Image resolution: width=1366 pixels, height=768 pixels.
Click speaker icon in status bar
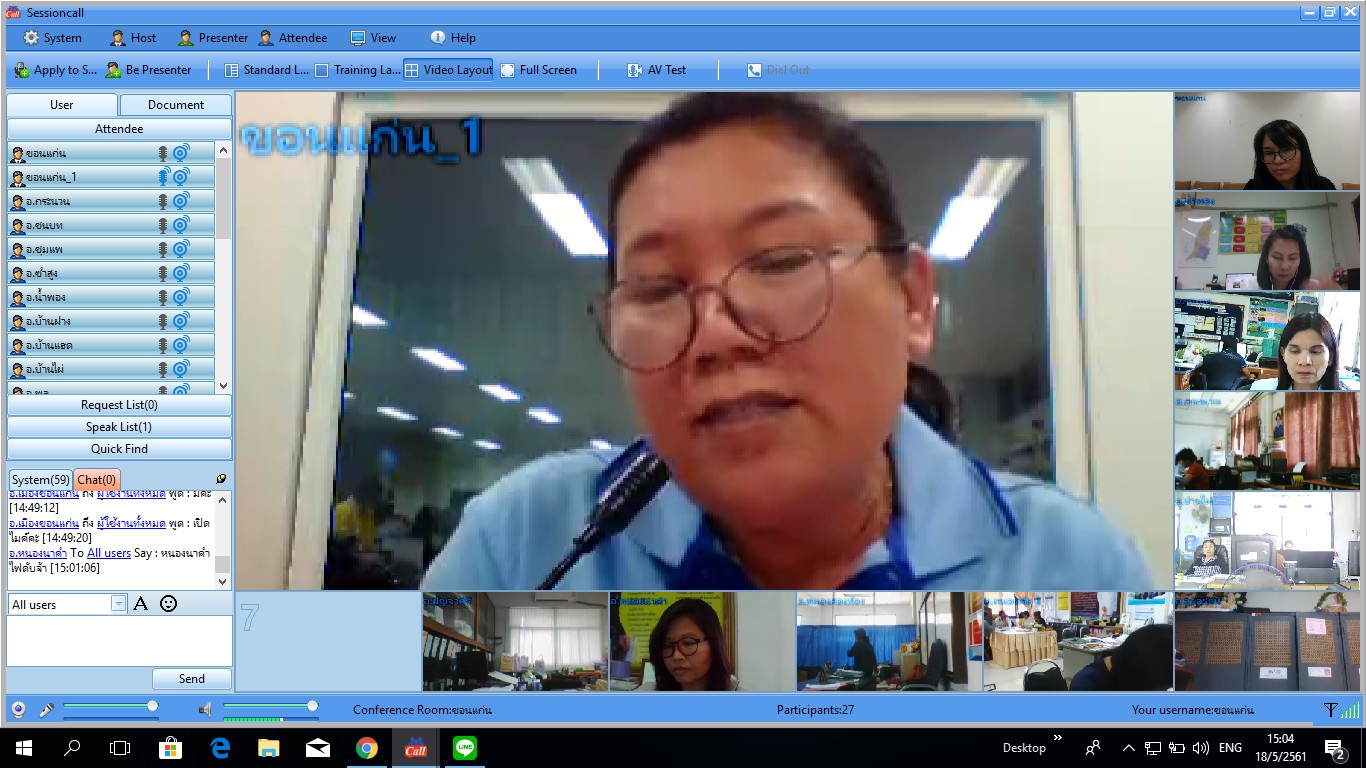coord(205,710)
